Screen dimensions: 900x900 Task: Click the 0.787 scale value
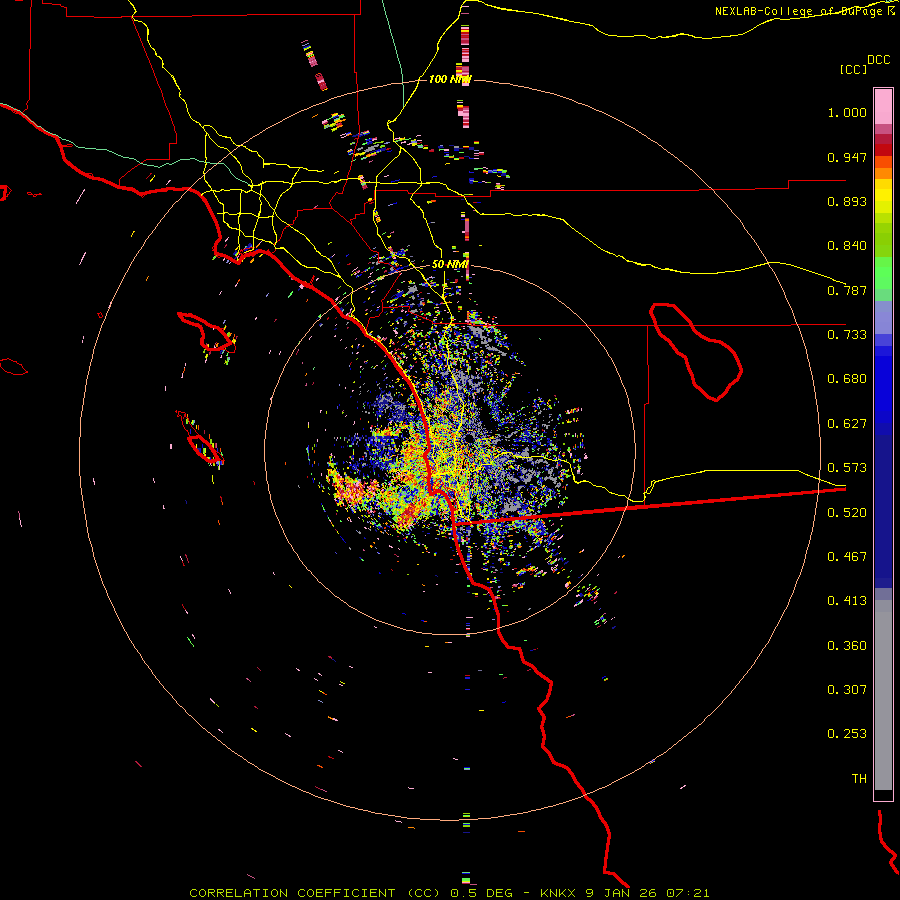pyautogui.click(x=847, y=290)
